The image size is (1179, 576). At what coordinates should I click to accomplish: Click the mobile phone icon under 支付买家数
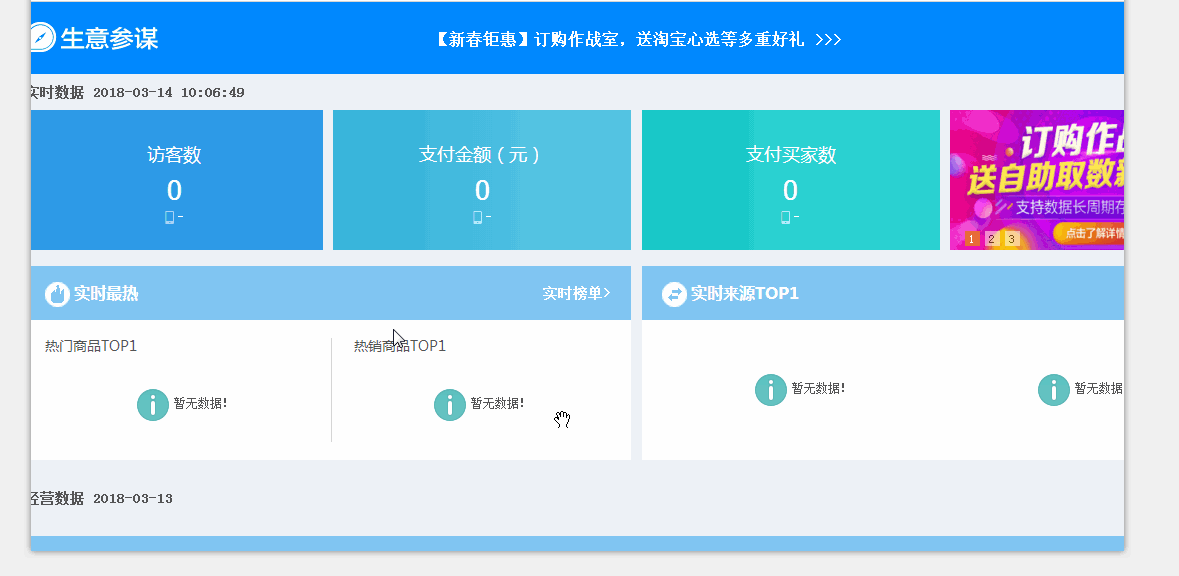pyautogui.click(x=785, y=217)
